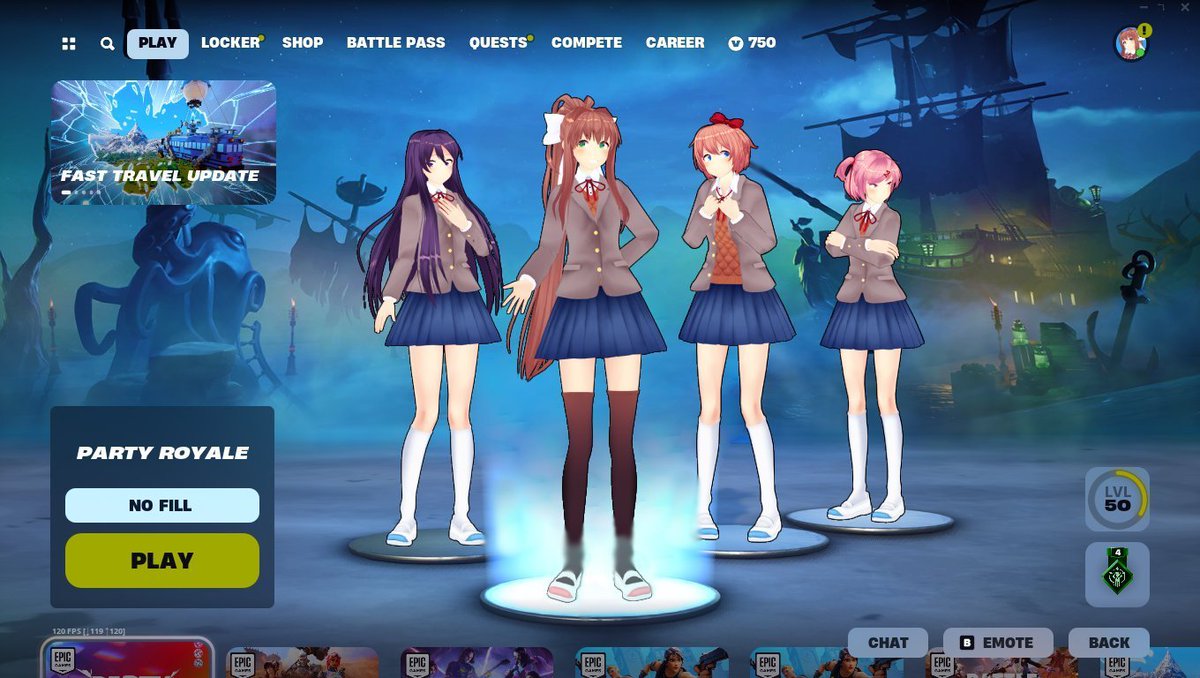This screenshot has height=678, width=1200.
Task: Open the LOCKER tab
Action: (231, 43)
